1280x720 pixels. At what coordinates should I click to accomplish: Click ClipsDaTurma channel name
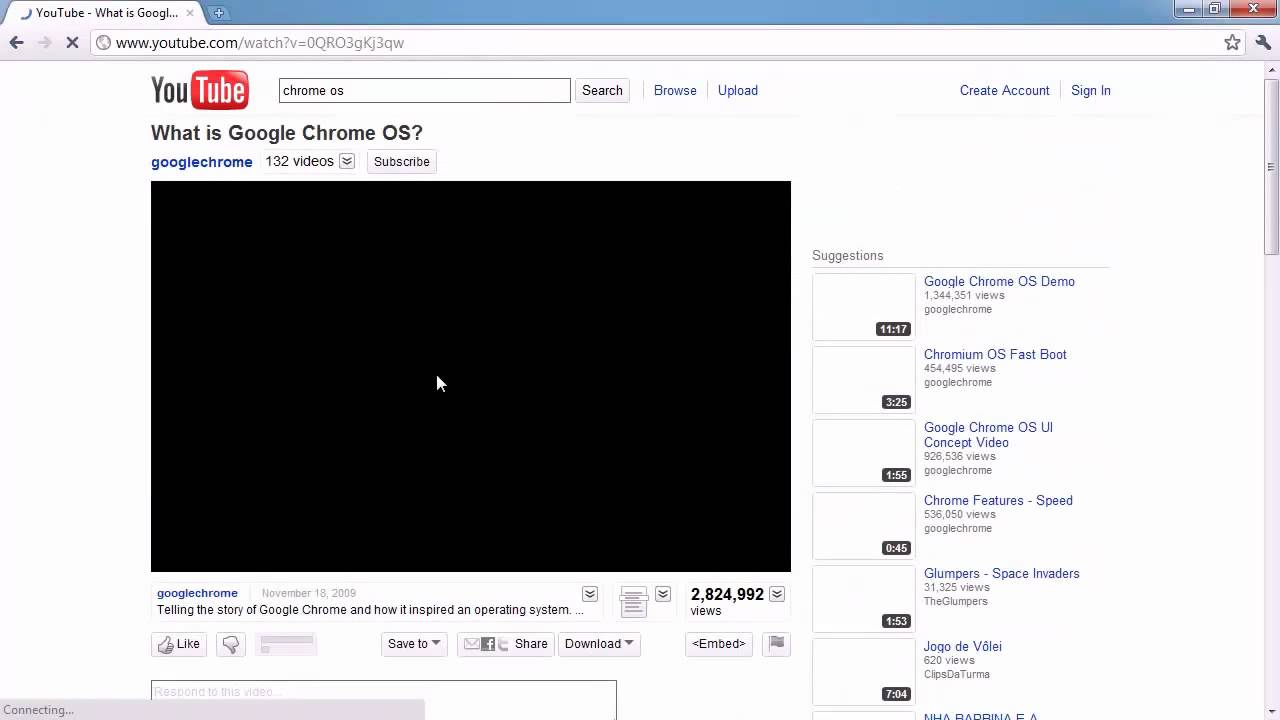click(x=957, y=674)
